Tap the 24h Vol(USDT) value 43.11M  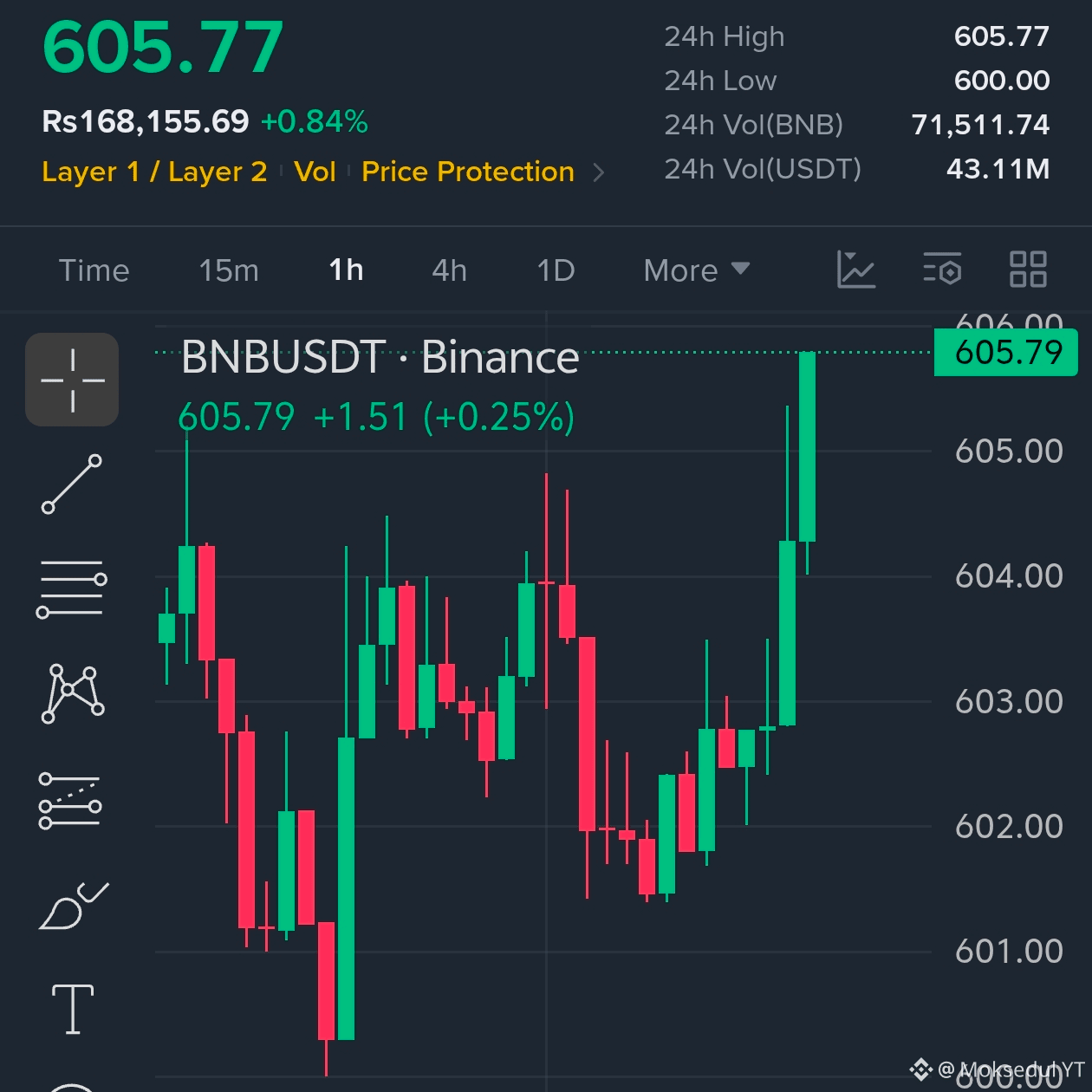(x=998, y=169)
